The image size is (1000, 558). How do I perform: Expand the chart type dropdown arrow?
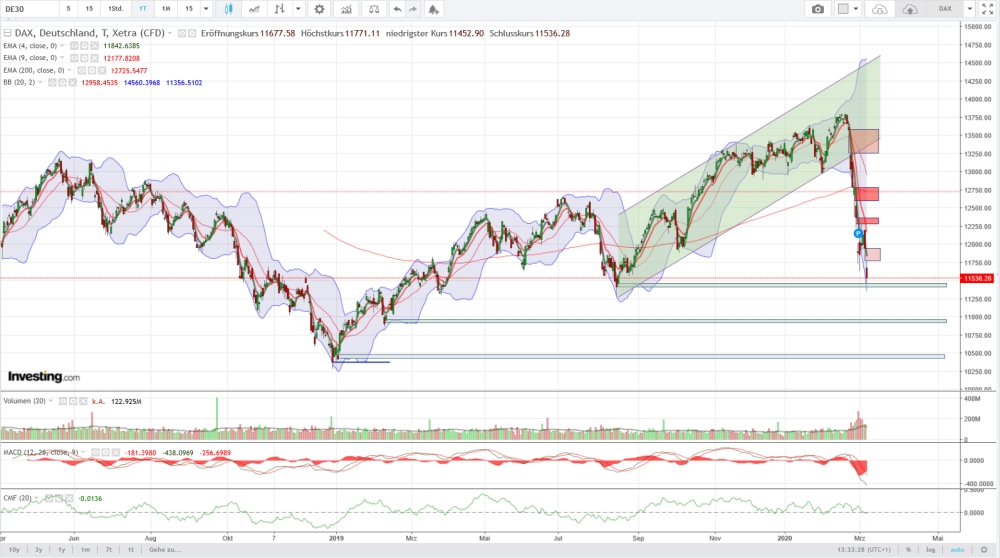pyautogui.click(x=298, y=9)
